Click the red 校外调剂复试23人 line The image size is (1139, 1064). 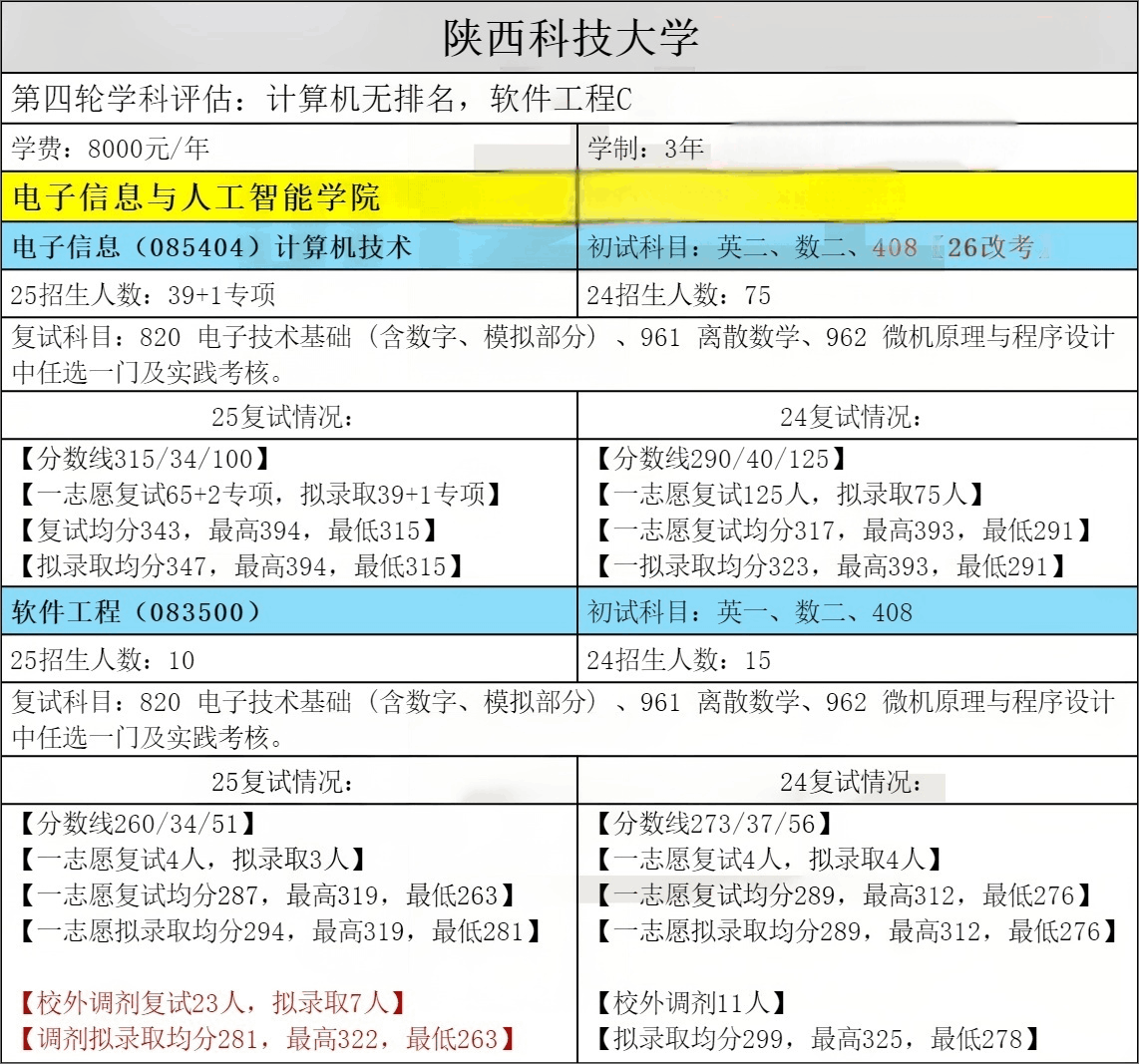pos(212,1002)
